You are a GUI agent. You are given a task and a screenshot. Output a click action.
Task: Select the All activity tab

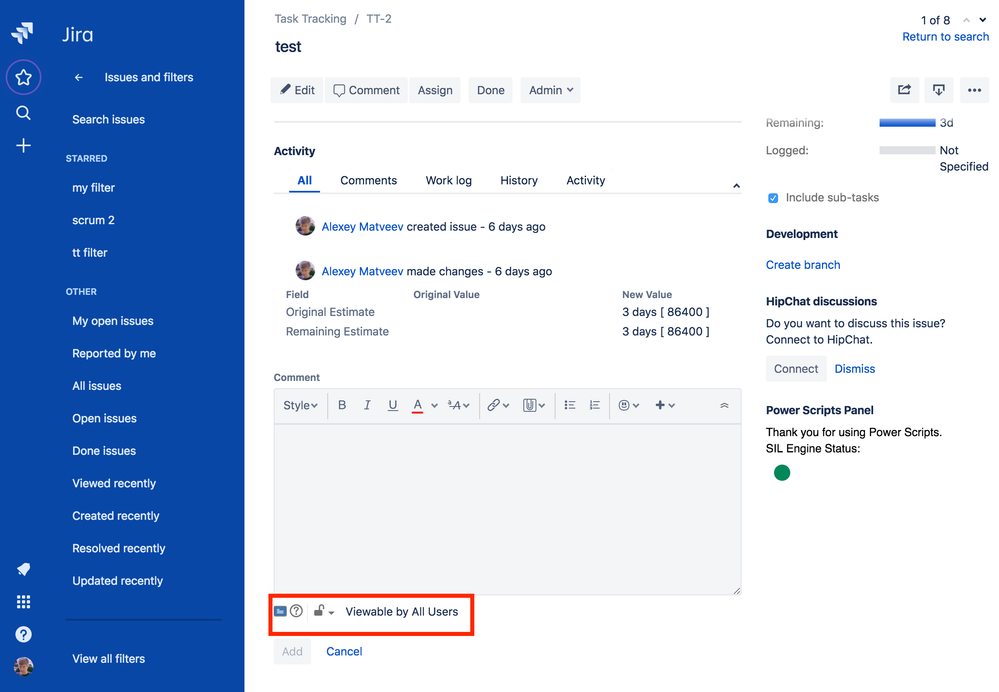pos(305,180)
